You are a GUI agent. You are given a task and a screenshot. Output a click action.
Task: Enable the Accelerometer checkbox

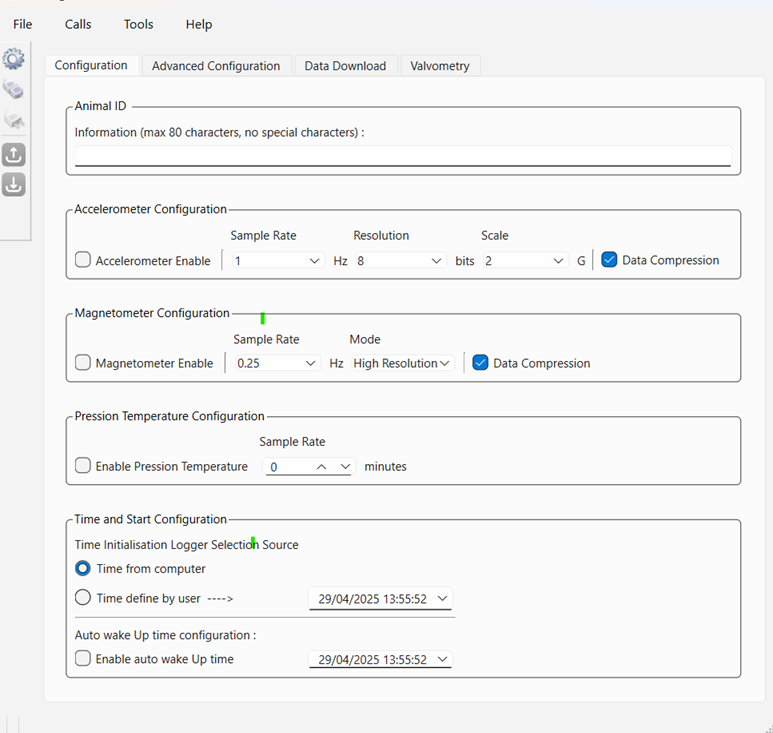(x=83, y=260)
